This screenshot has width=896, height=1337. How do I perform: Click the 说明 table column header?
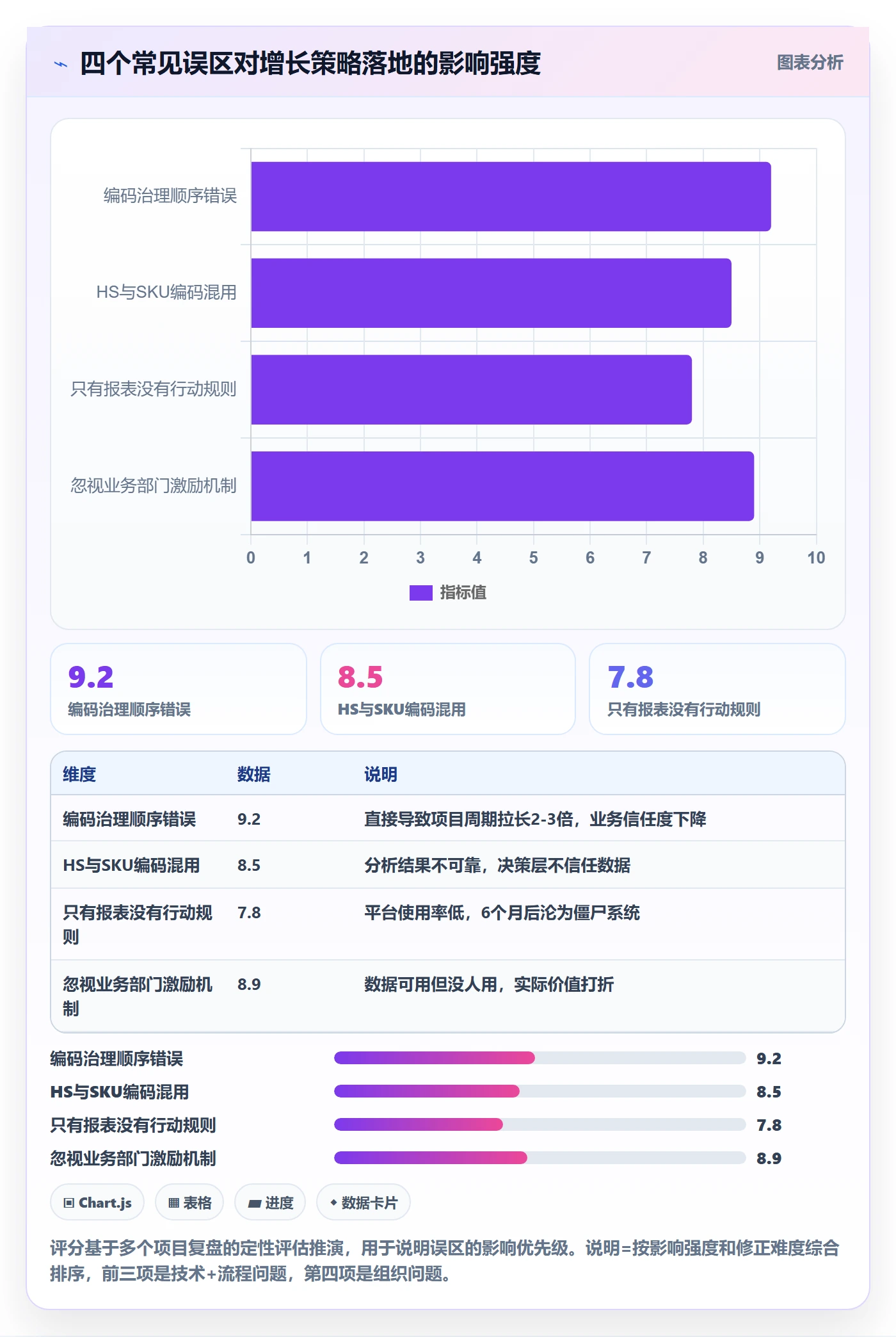(381, 775)
